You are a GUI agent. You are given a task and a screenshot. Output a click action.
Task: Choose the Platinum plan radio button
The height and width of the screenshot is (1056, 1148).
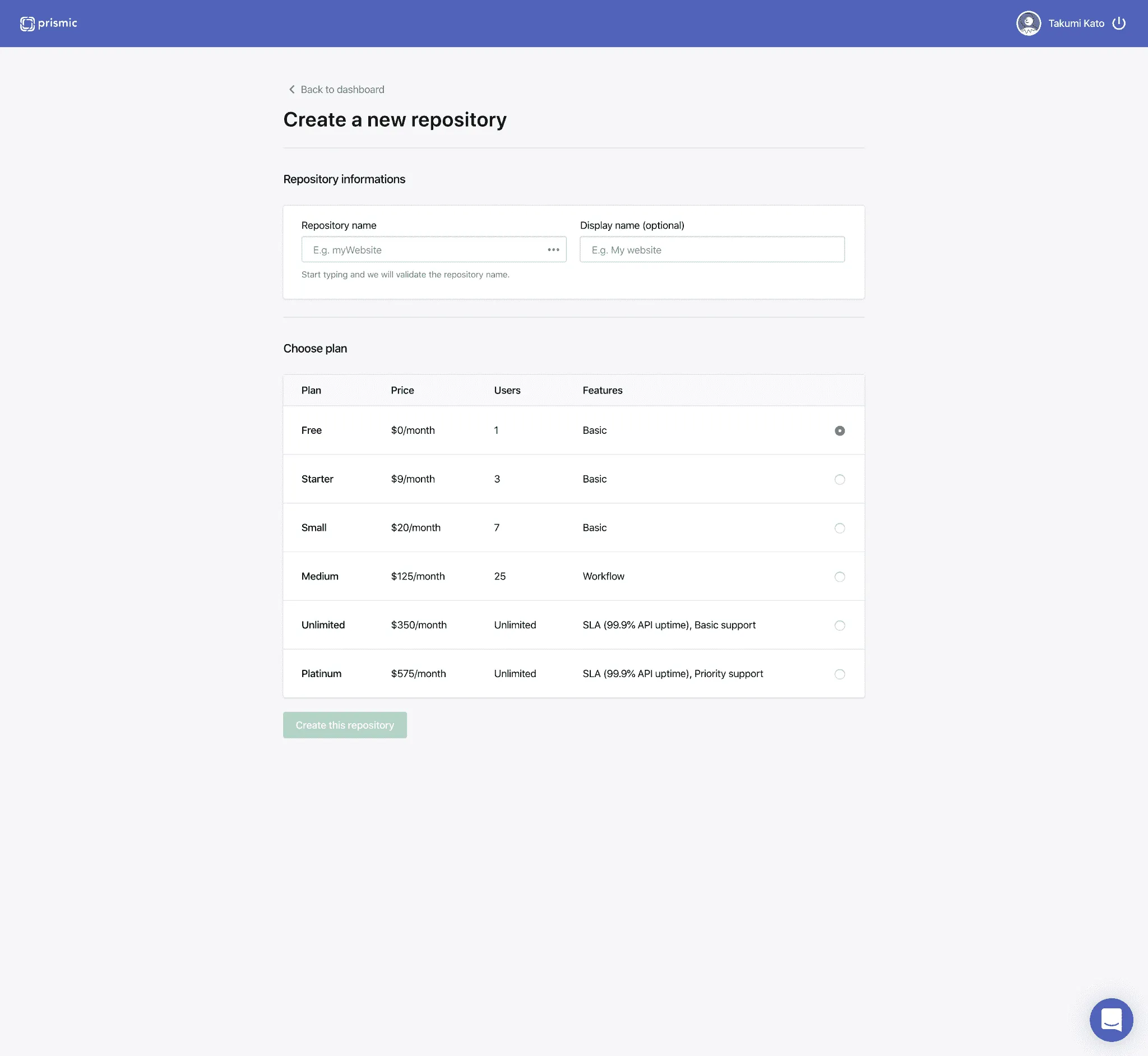(839, 674)
